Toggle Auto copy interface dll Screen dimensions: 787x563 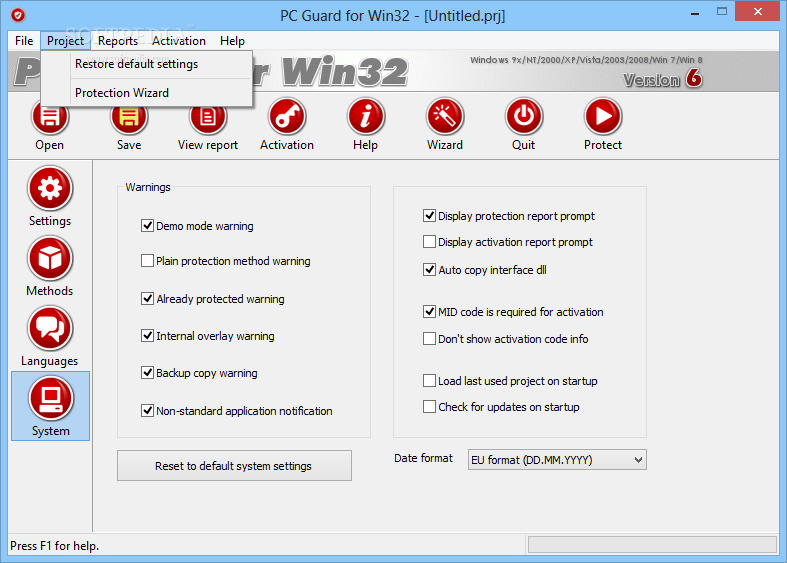(429, 270)
